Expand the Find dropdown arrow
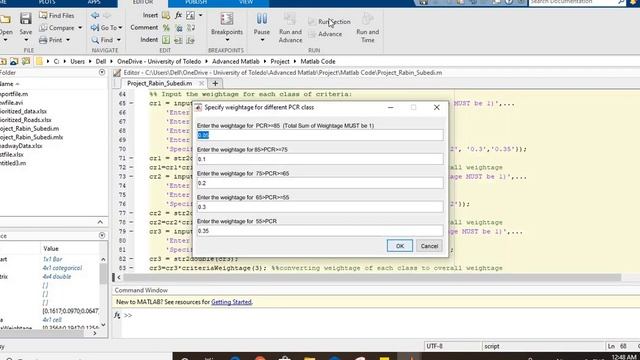640x360 pixels. (118, 40)
